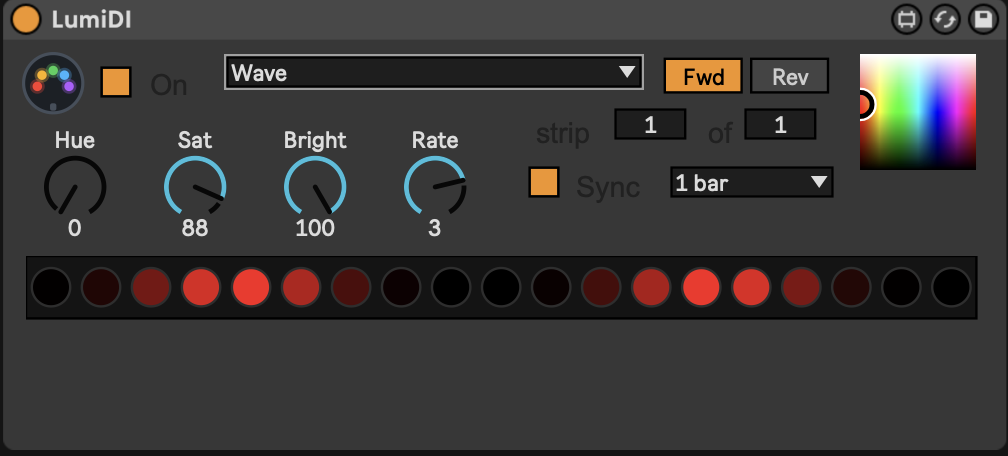Click the Hue value 0

pyautogui.click(x=75, y=228)
